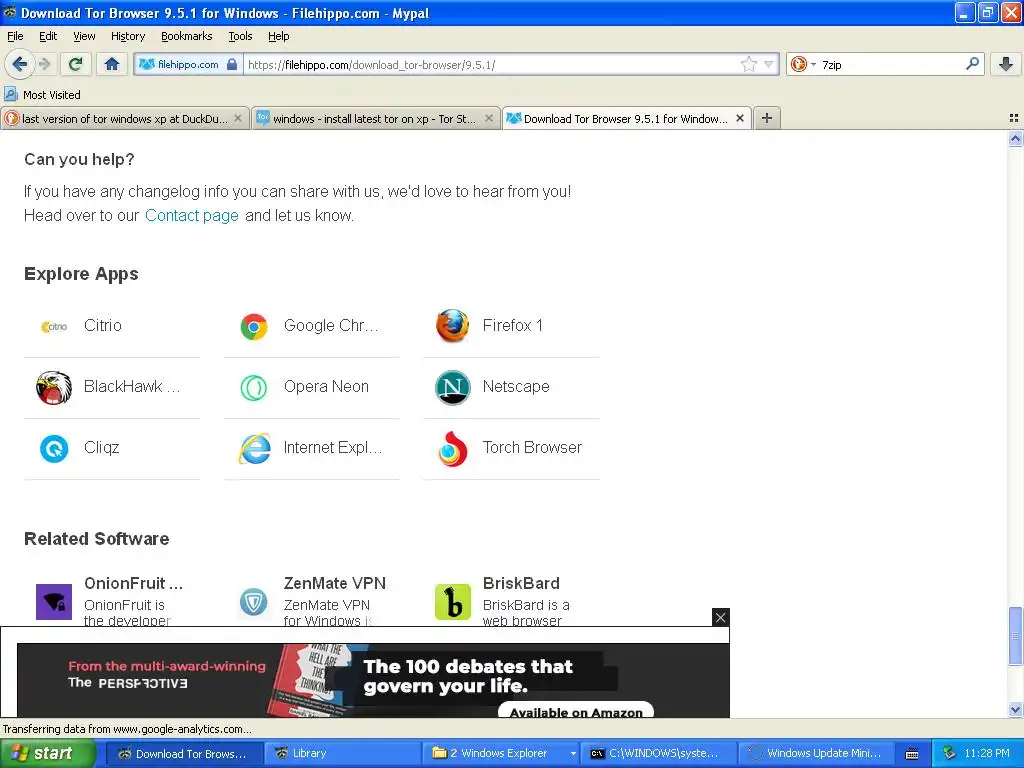Click the network system tray icon
Screen dimensions: 1024x768
950,753
